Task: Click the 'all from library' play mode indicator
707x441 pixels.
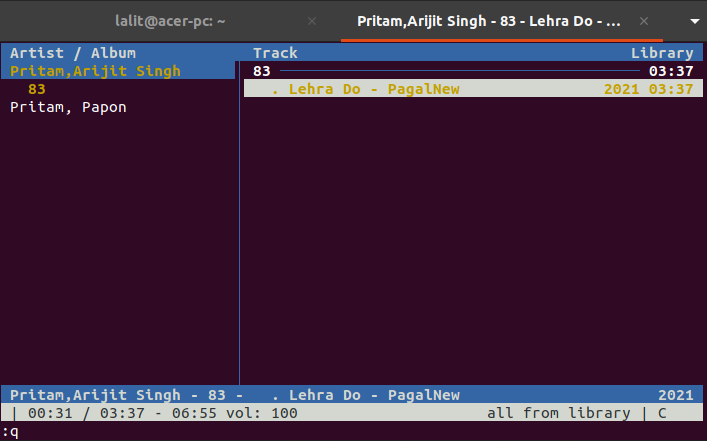Action: (558, 413)
